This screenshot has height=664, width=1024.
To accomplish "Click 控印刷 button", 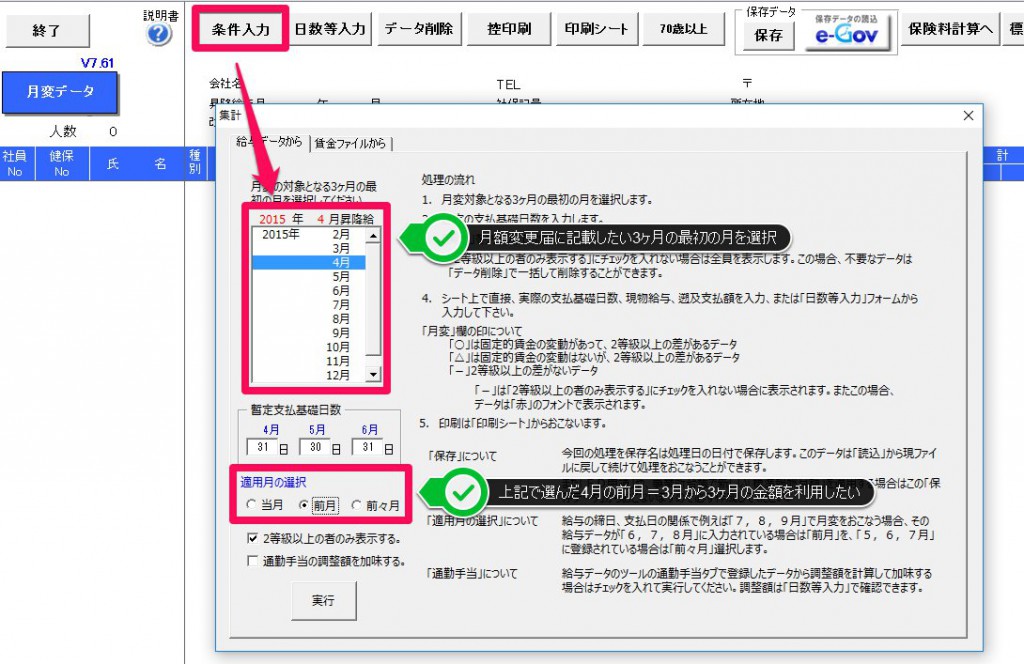I will click(509, 29).
